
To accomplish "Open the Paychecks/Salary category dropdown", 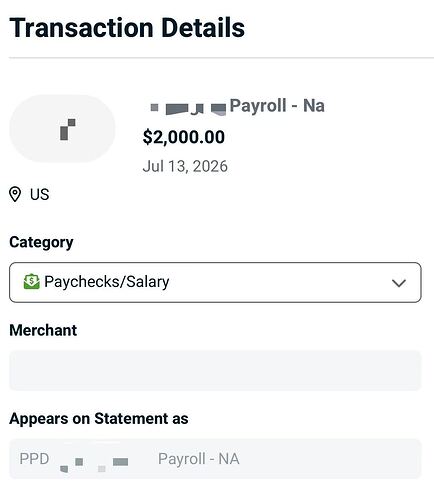I will point(215,282).
